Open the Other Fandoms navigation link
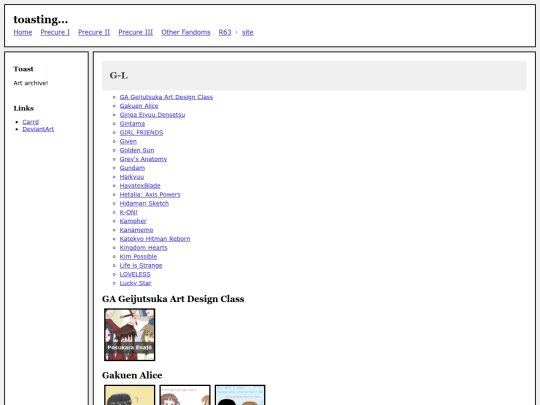540x405 pixels. (x=186, y=32)
